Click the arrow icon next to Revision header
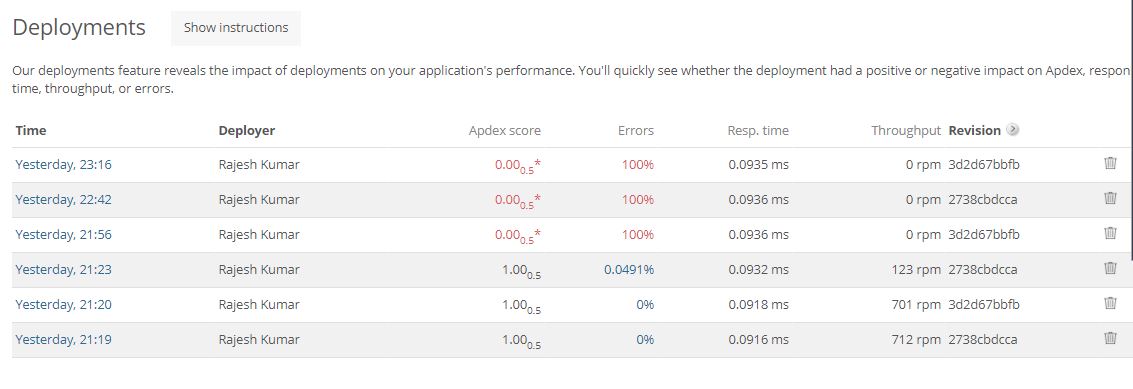The width and height of the screenshot is (1133, 389). [1013, 130]
